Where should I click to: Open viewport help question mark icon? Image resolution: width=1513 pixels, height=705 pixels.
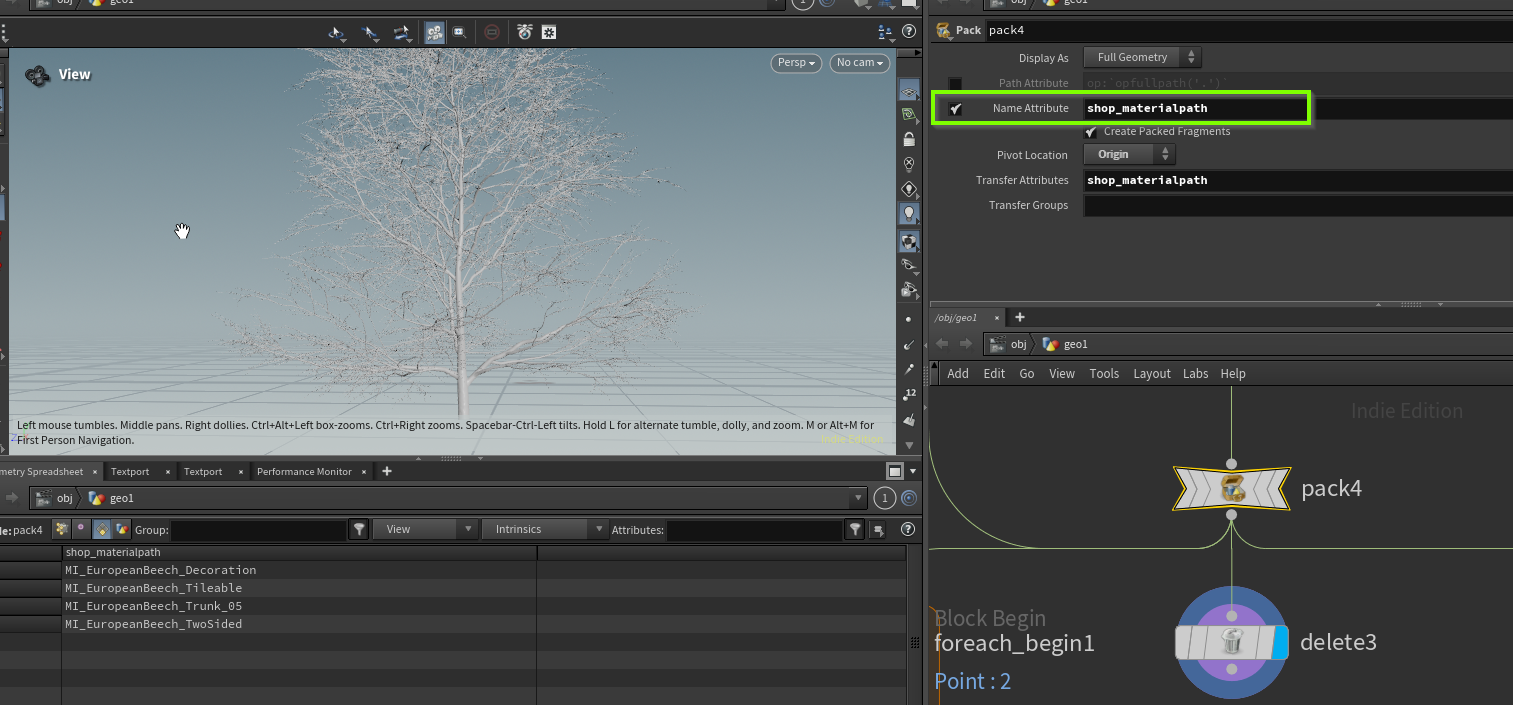coord(908,32)
